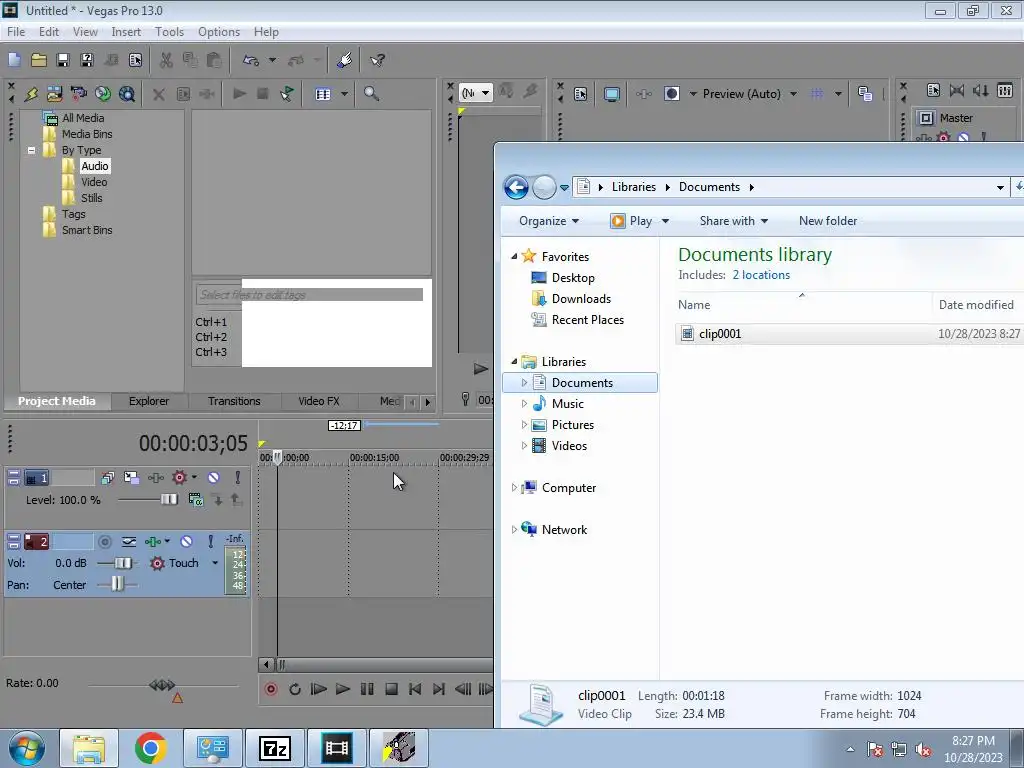Click the Split Screen View icon
The height and width of the screenshot is (768, 1024).
pos(671,94)
